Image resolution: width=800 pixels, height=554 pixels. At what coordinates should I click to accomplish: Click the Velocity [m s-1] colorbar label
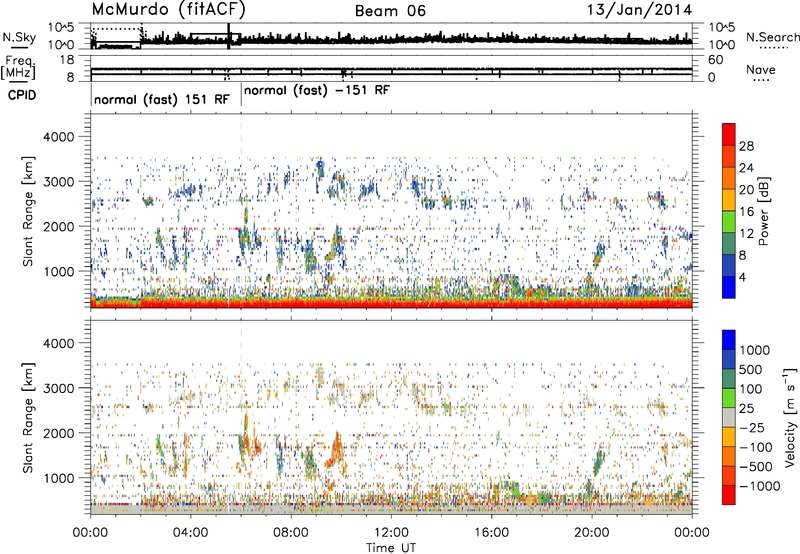click(x=790, y=417)
